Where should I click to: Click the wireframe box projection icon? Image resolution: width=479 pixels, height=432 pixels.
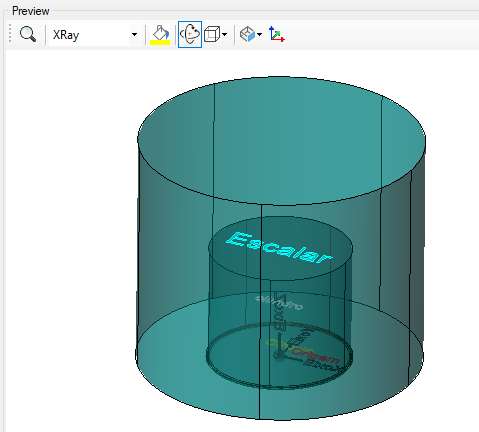pos(212,34)
